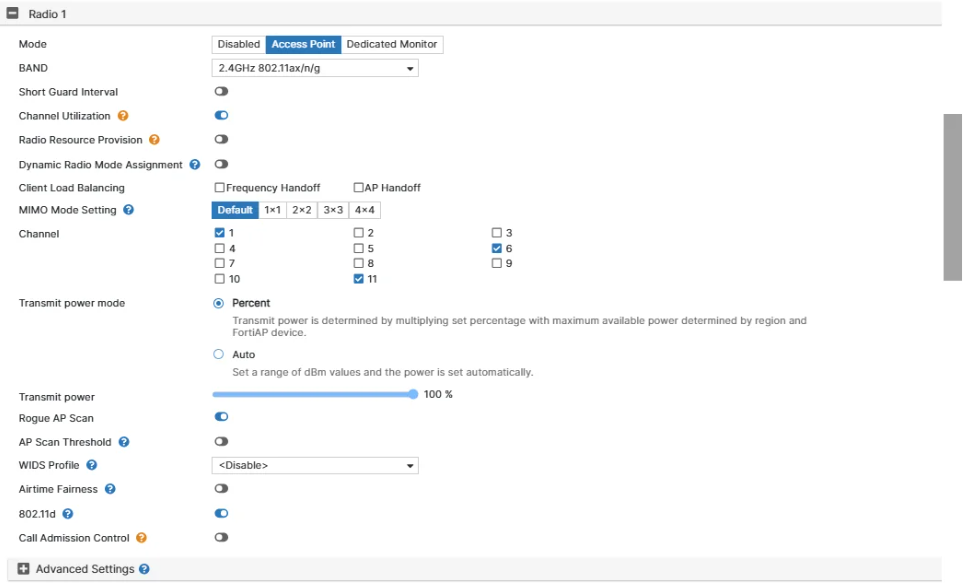The image size is (972, 584).
Task: Click Airtime Fairness info icon
Action: [110, 489]
